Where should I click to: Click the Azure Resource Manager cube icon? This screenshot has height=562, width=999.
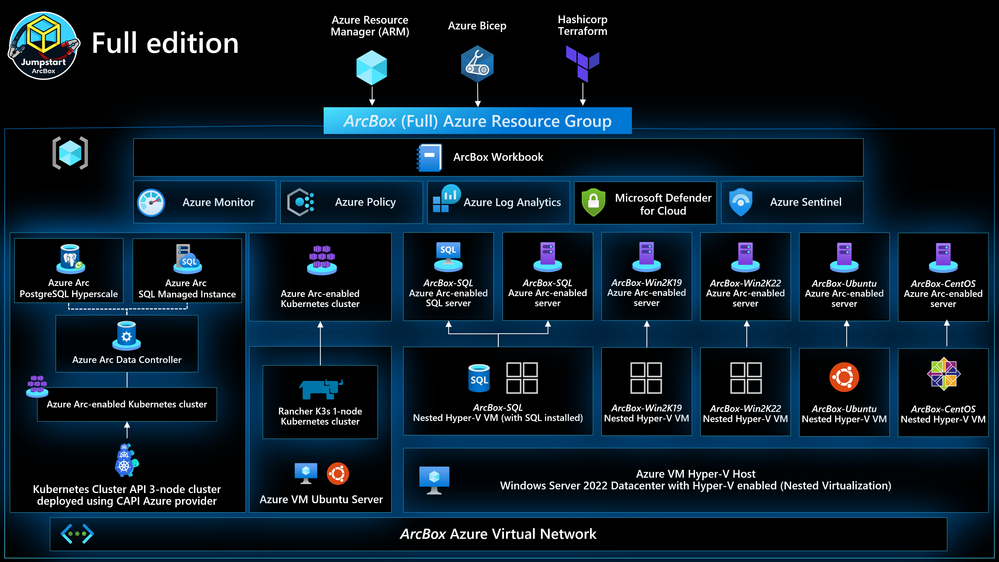371,68
